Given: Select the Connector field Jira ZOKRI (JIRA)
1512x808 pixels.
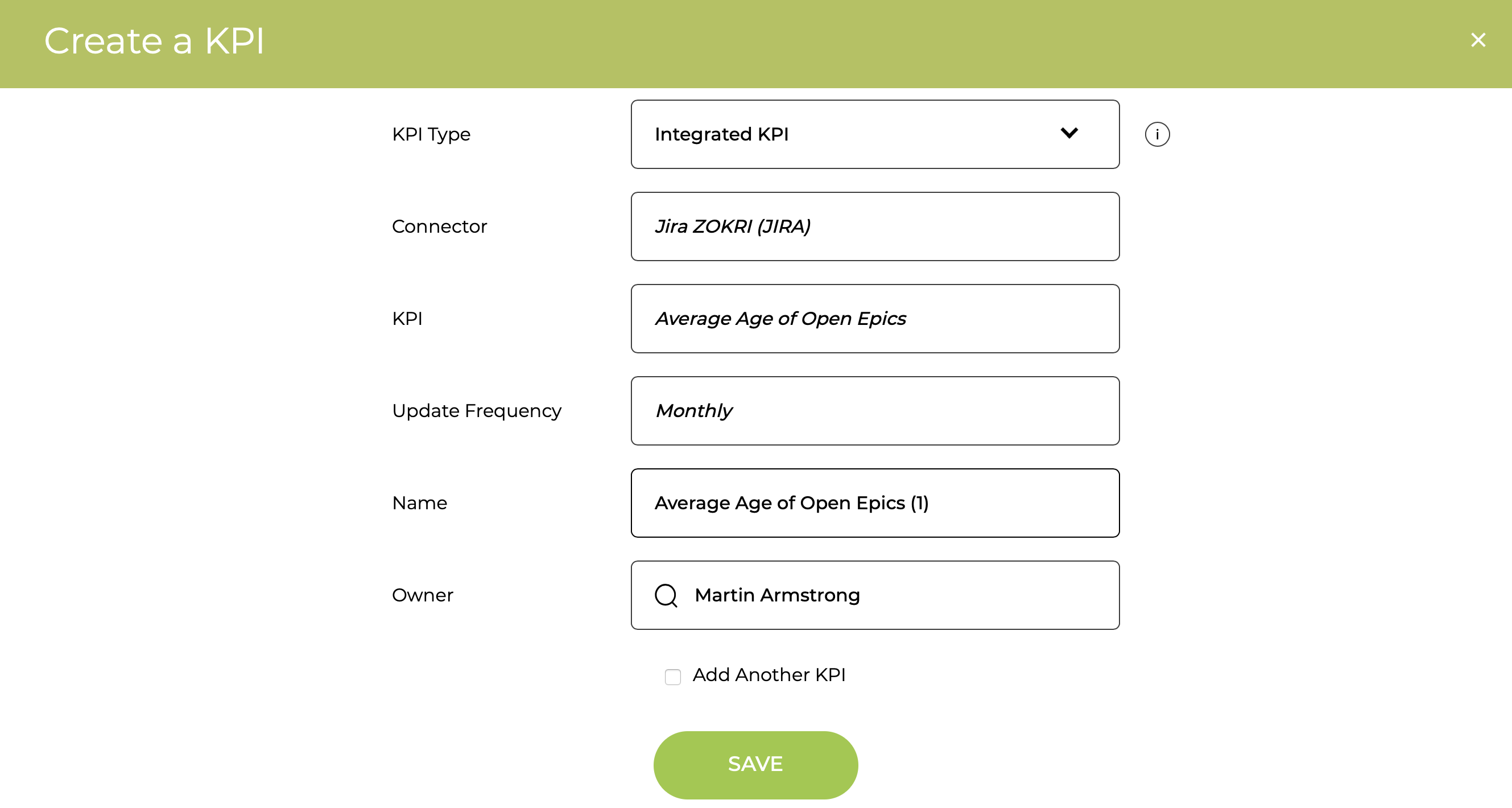Looking at the screenshot, I should [x=874, y=226].
